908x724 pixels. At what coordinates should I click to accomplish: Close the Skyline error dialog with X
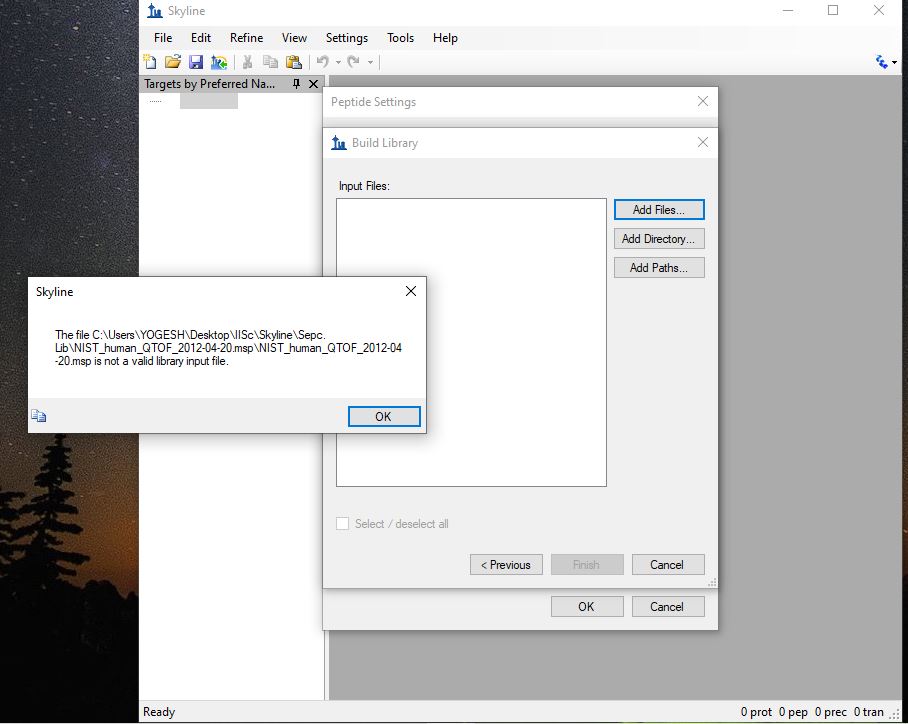[411, 291]
